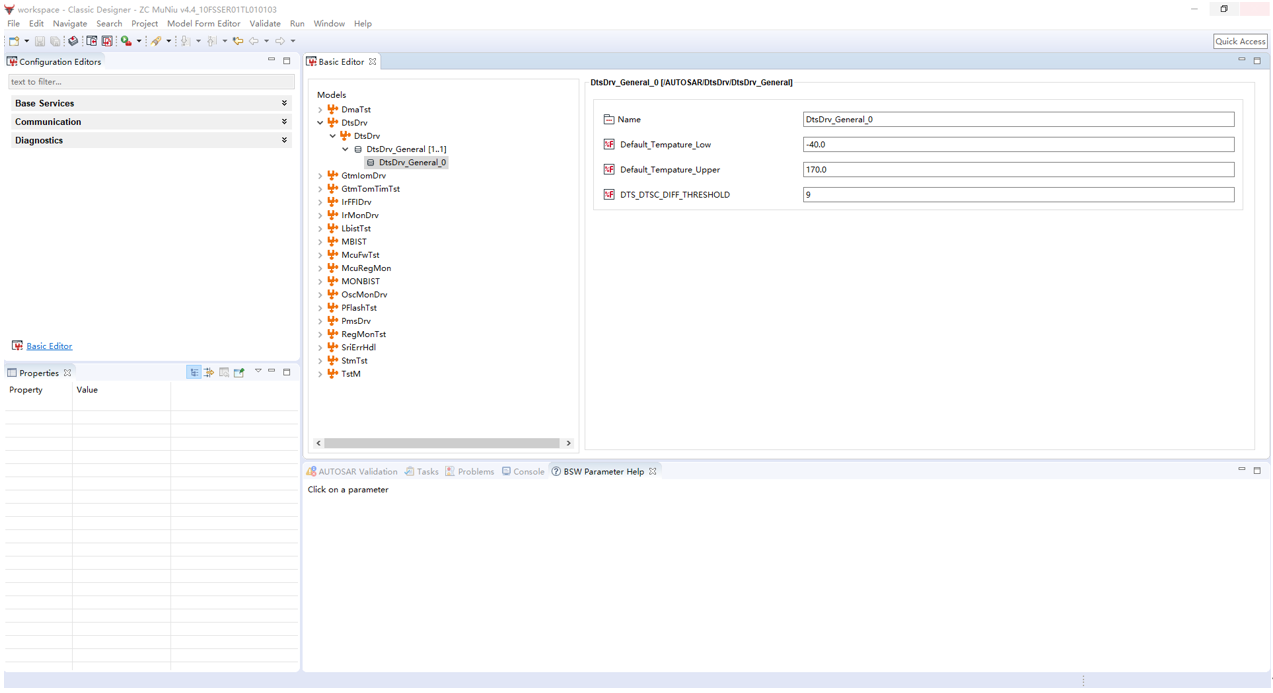Click the Name input field

click(1018, 119)
